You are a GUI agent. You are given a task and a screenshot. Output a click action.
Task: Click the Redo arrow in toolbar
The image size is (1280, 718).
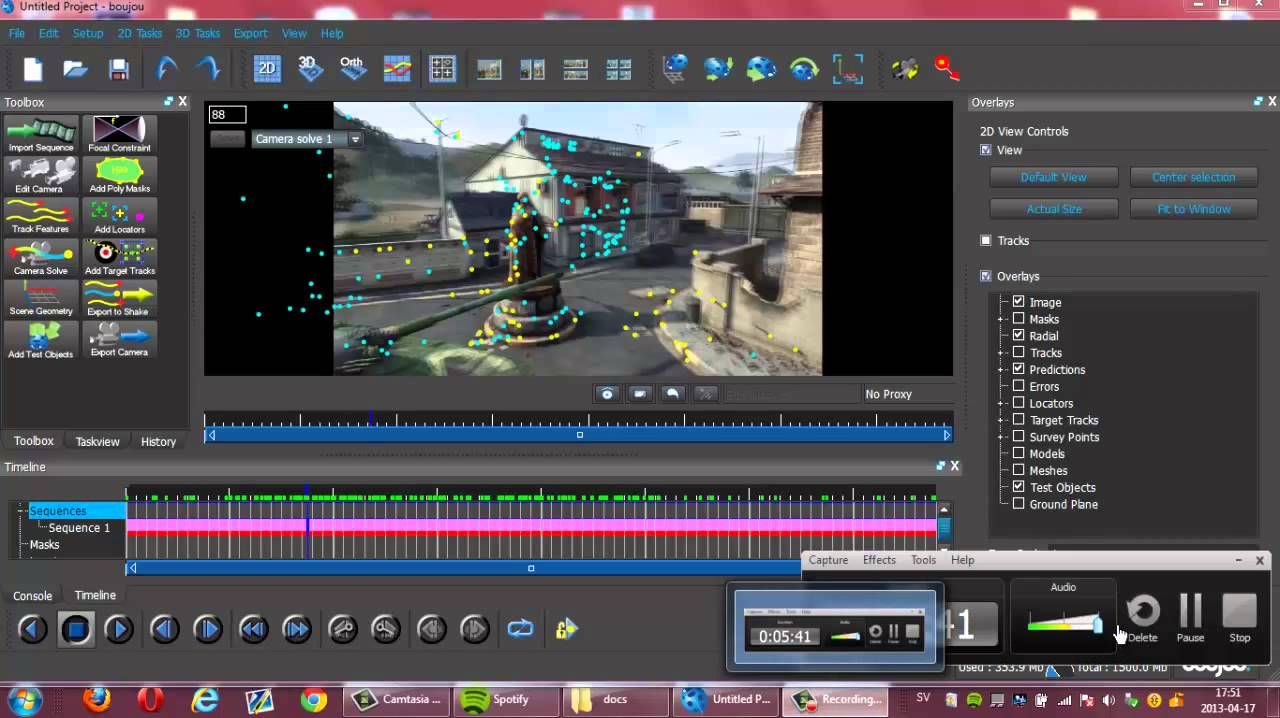208,68
